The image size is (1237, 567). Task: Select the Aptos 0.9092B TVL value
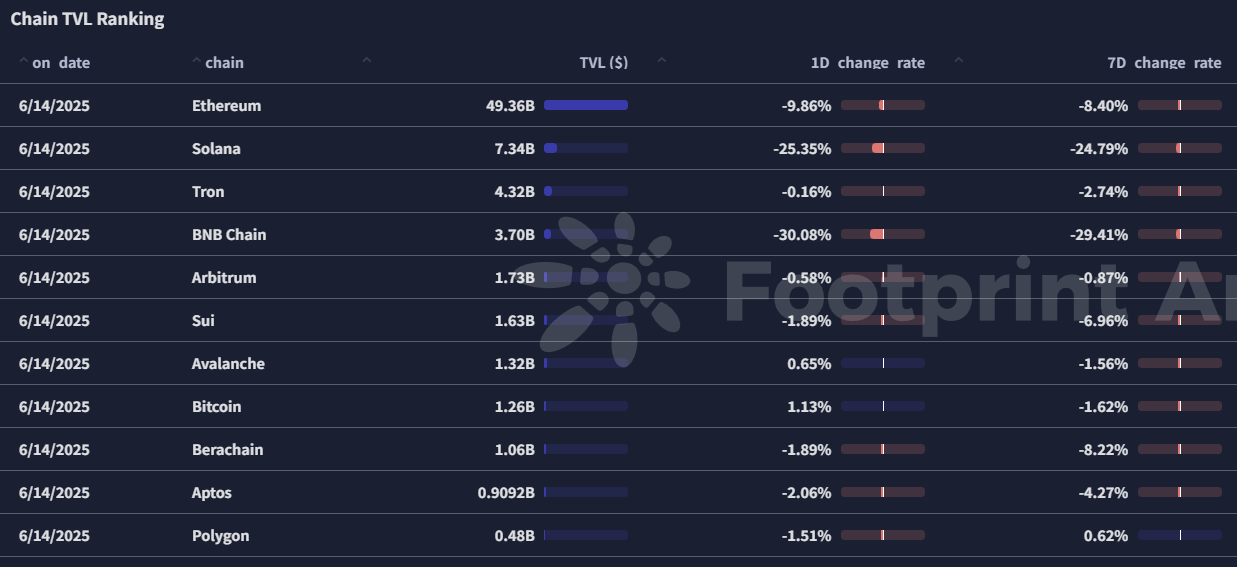[507, 493]
